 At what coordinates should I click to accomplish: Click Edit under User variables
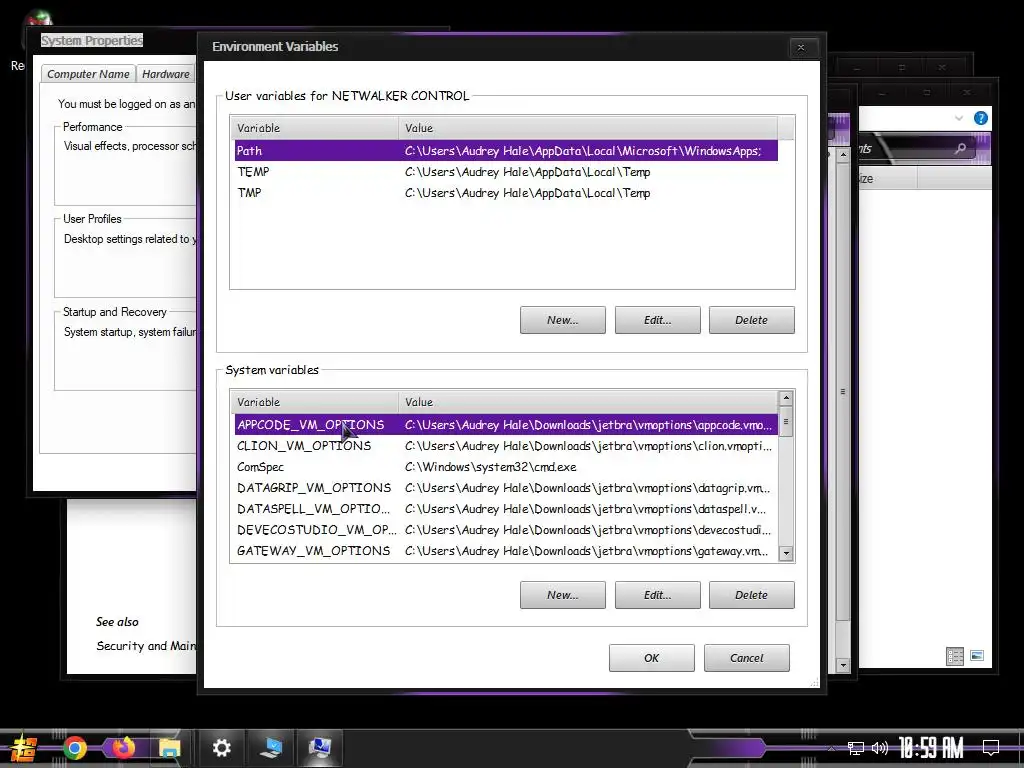pos(658,320)
